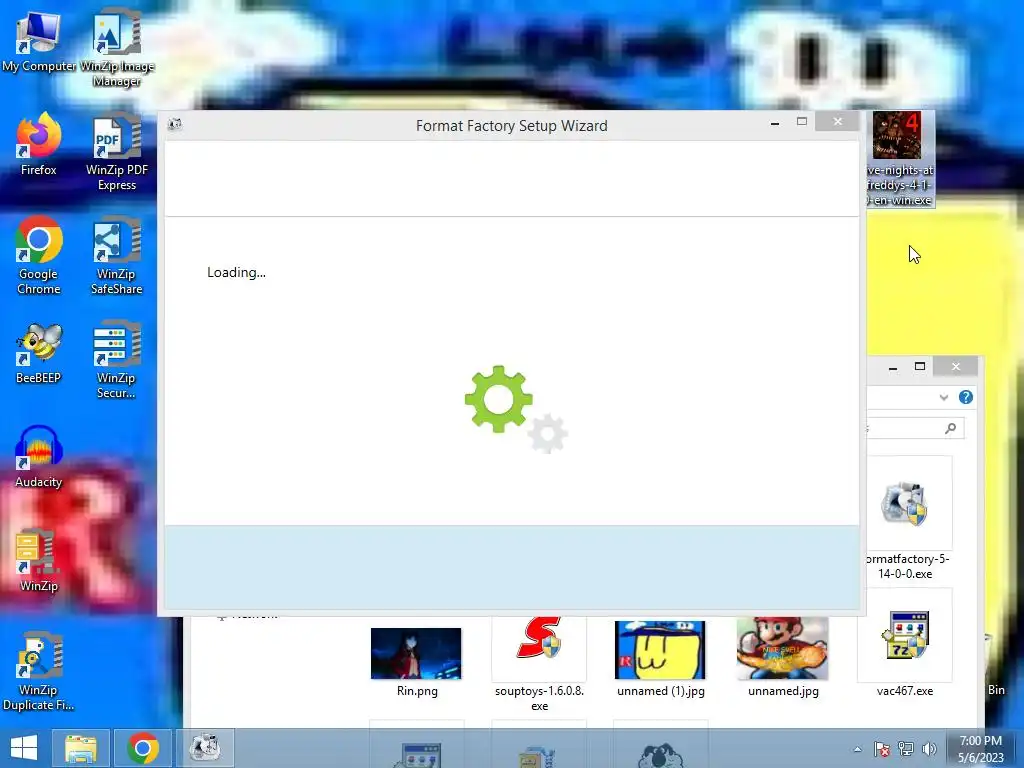Select souptoys-1.6.0.8.exe in Explorer window
Screen dimensions: 1024x768
pos(539,663)
